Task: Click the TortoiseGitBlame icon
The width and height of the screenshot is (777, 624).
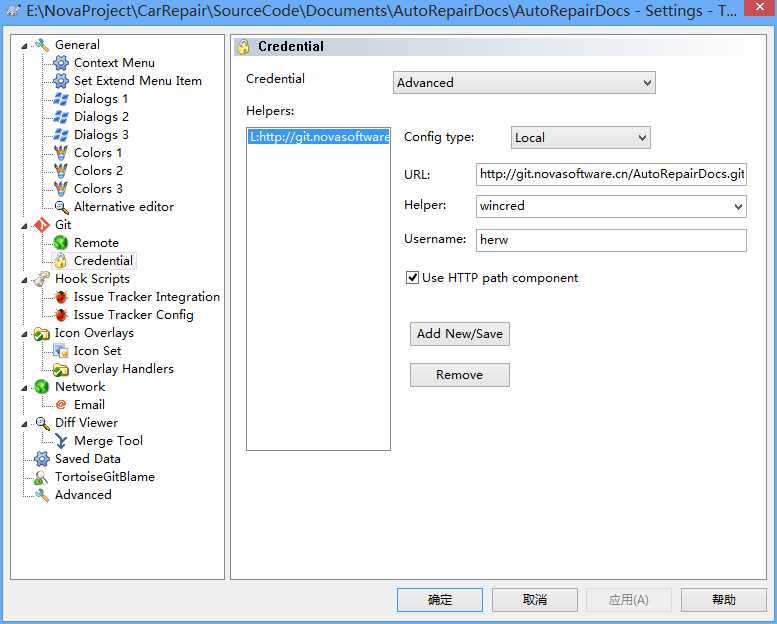Action: (40, 477)
